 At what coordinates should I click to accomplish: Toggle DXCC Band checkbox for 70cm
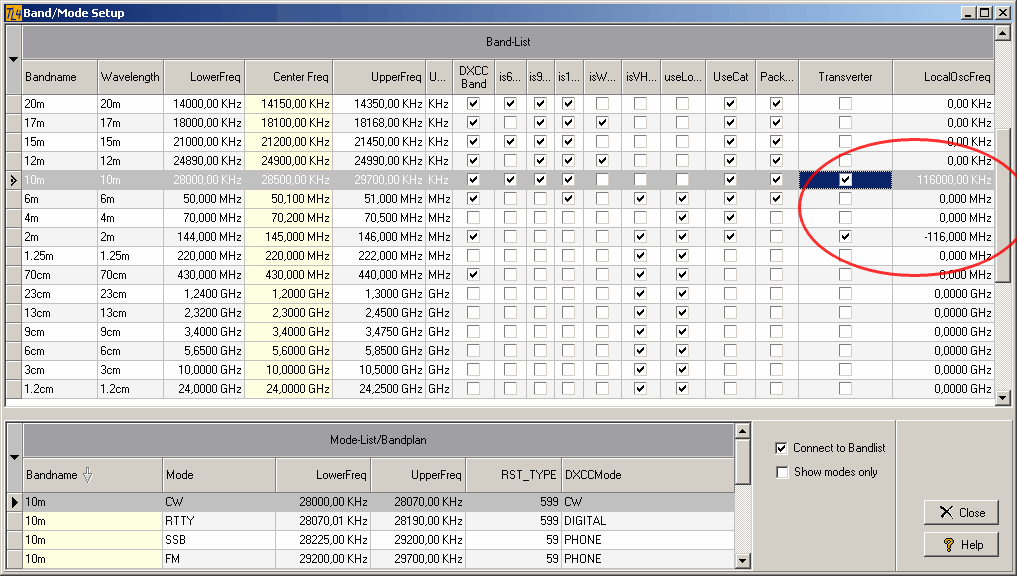tap(473, 274)
